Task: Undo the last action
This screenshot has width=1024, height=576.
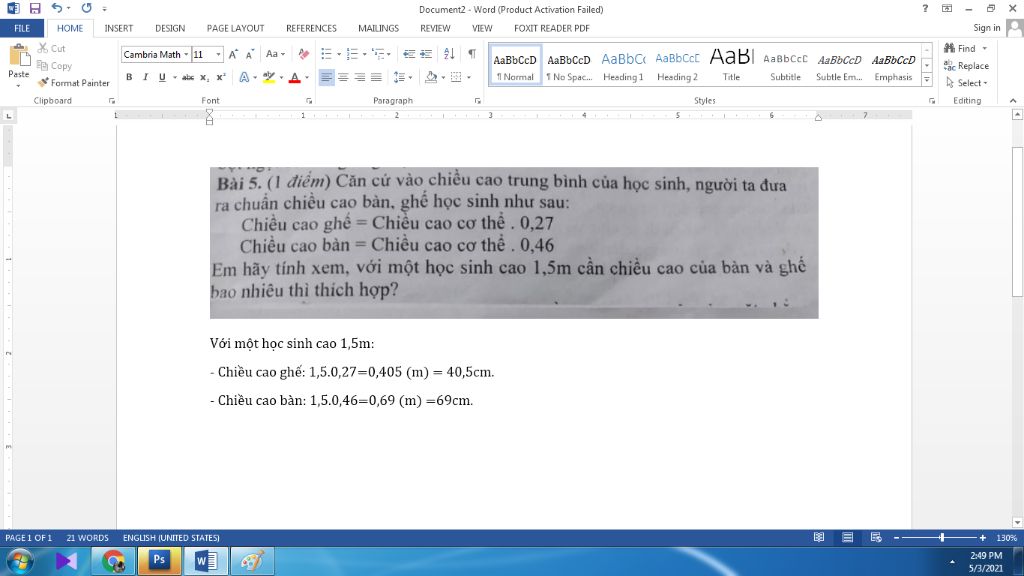Action: click(57, 8)
